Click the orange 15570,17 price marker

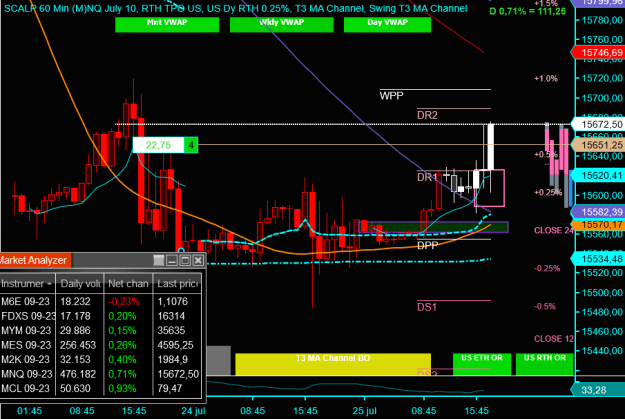pyautogui.click(x=598, y=225)
